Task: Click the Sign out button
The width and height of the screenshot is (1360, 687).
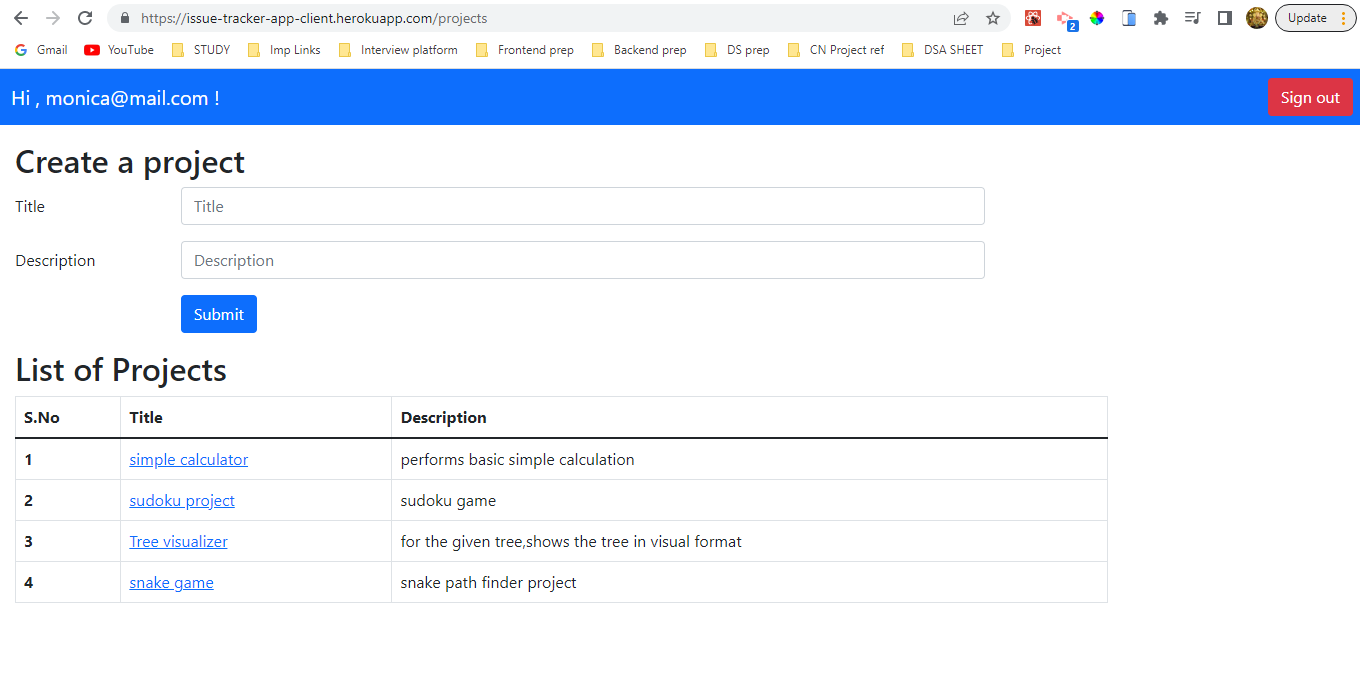Action: 1310,97
